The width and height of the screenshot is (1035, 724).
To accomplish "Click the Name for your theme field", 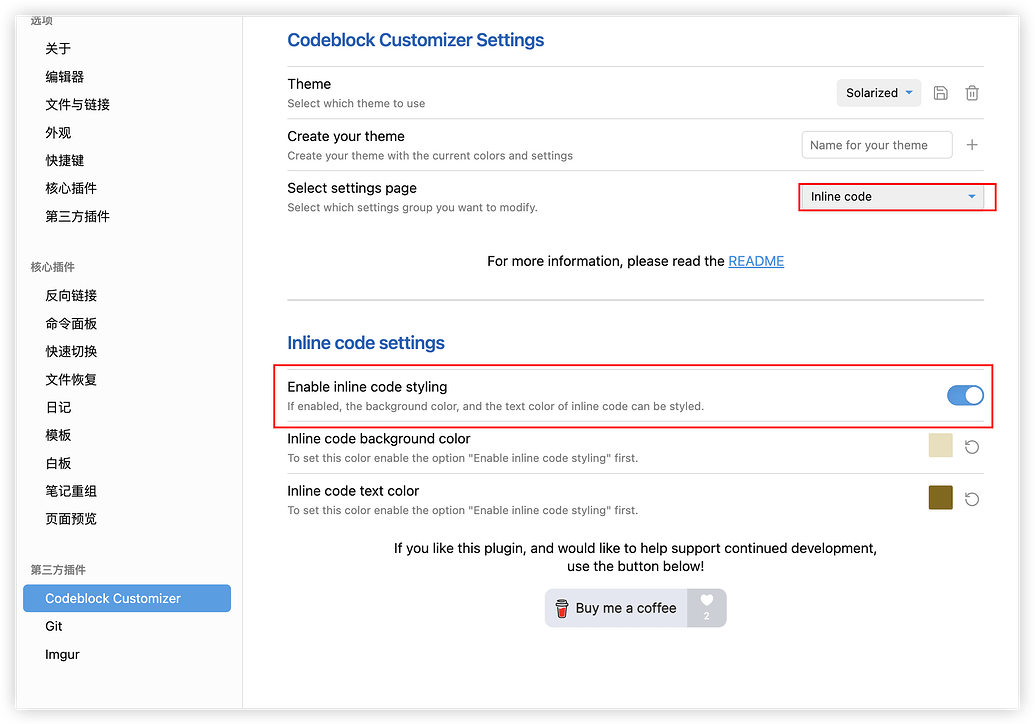I will pos(876,145).
